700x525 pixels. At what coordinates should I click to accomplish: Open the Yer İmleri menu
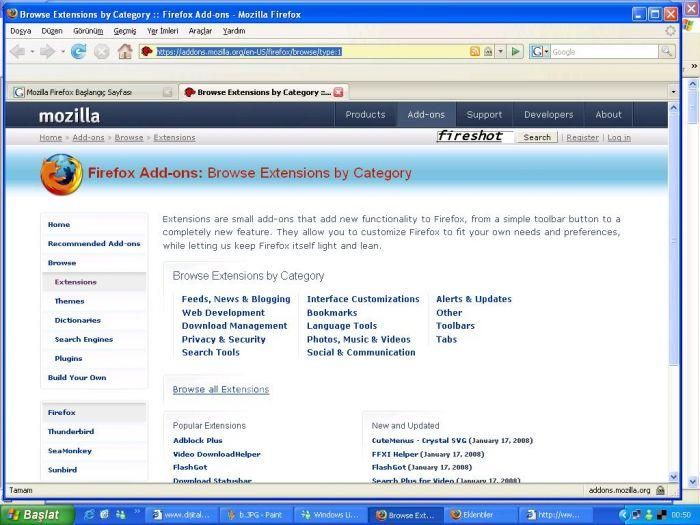tap(162, 31)
